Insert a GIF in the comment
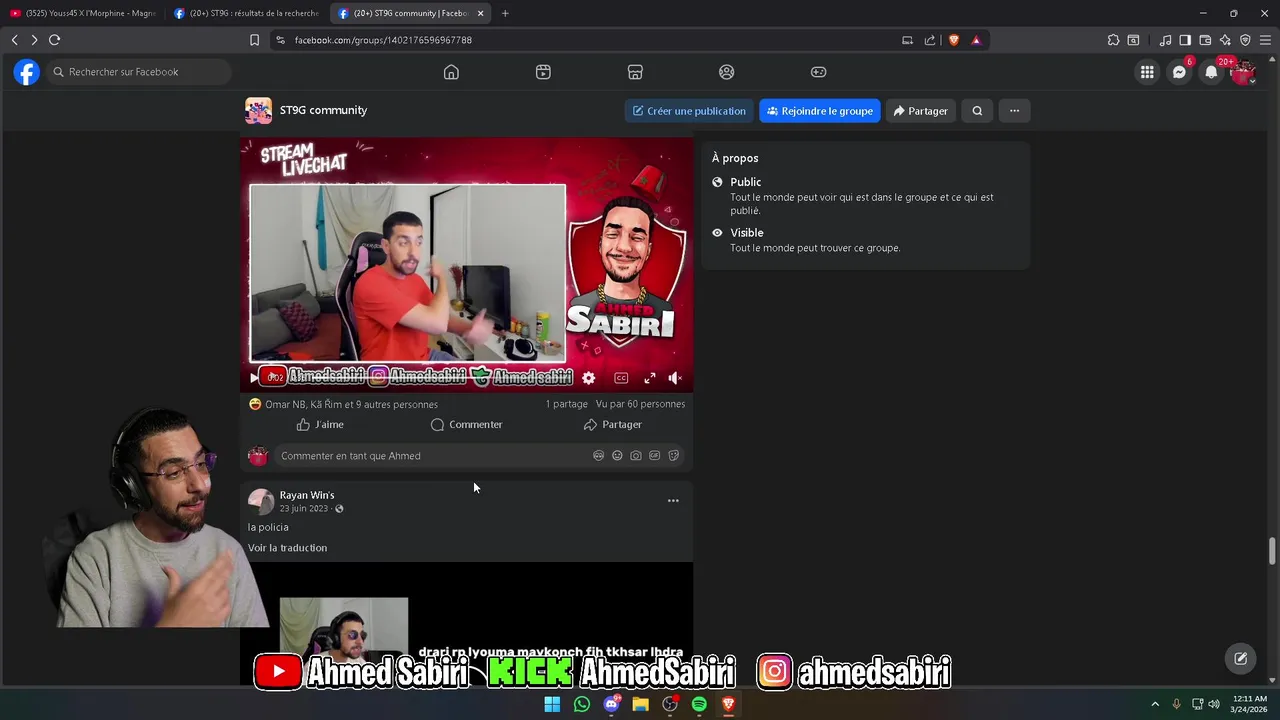 655,456
